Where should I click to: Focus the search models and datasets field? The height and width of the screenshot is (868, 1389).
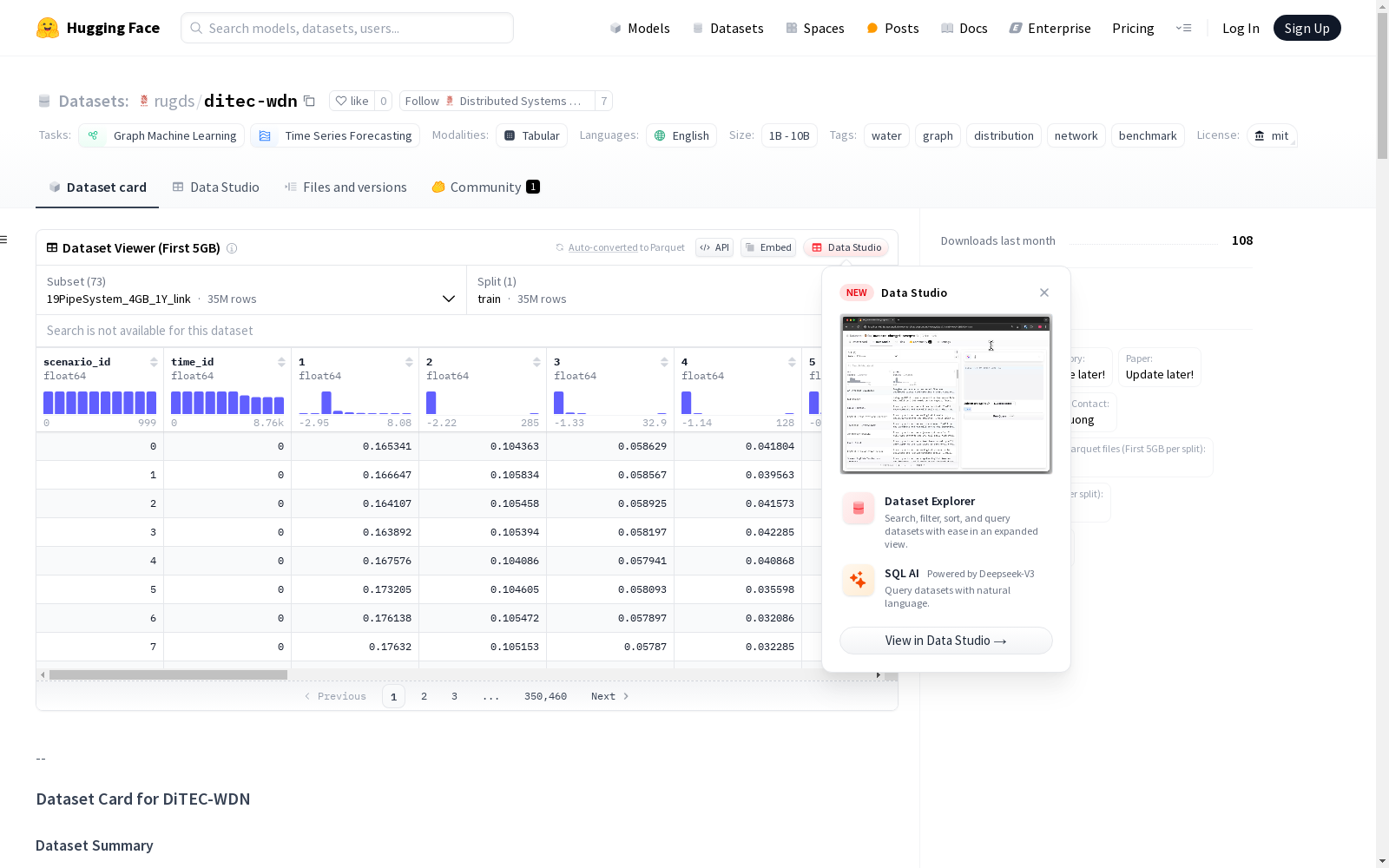tap(347, 28)
